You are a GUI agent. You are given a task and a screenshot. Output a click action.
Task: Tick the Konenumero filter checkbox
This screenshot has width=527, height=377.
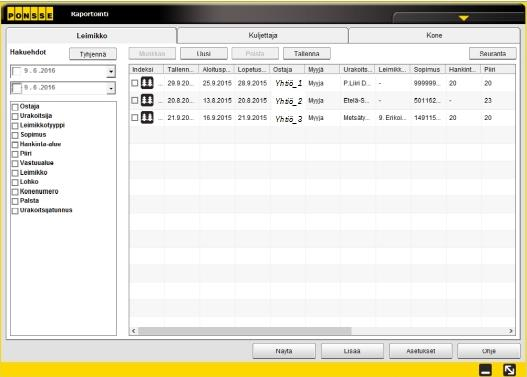point(15,192)
